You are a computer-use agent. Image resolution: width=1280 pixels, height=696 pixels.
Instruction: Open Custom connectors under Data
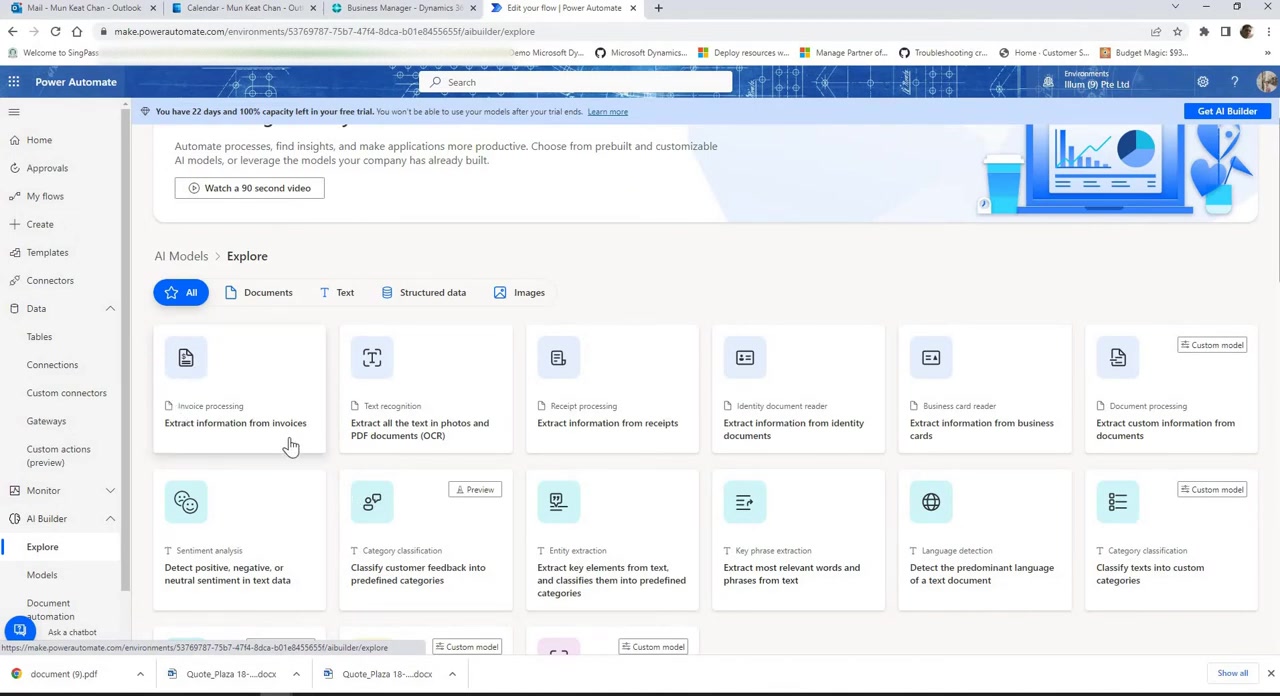[x=66, y=393]
